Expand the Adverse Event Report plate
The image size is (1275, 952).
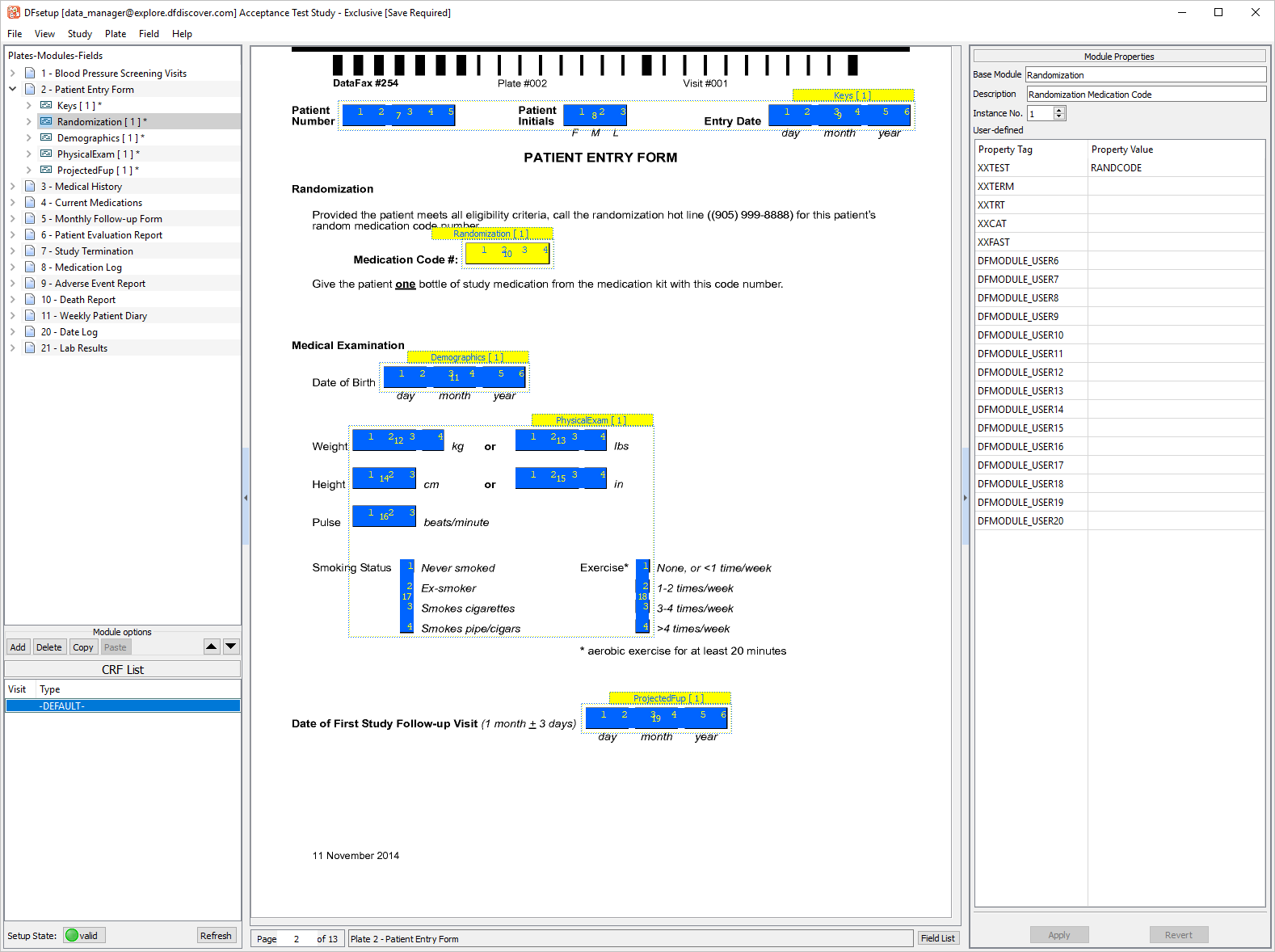point(13,284)
